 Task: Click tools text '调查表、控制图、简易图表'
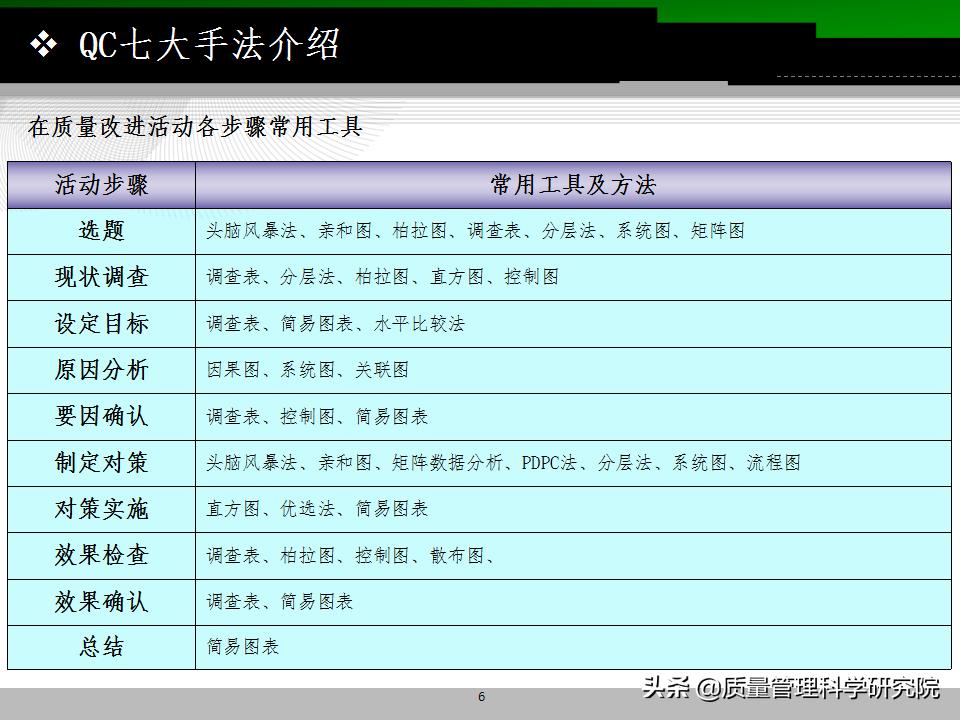[317, 416]
